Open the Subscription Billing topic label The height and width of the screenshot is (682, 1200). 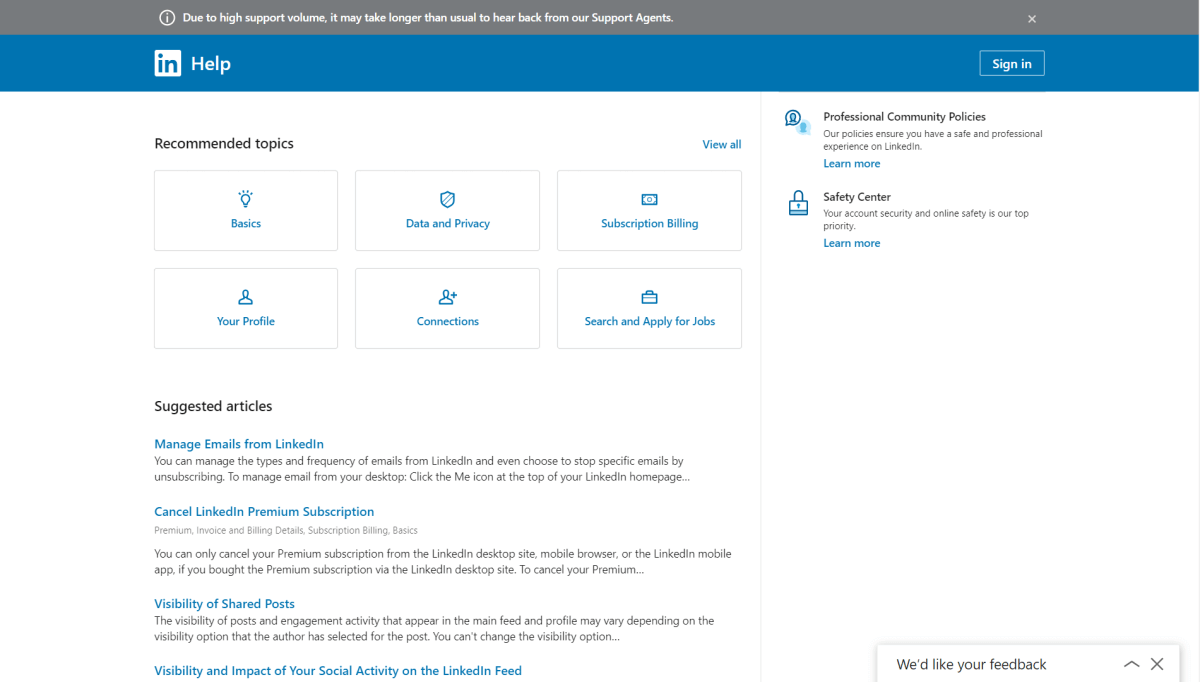coord(650,223)
